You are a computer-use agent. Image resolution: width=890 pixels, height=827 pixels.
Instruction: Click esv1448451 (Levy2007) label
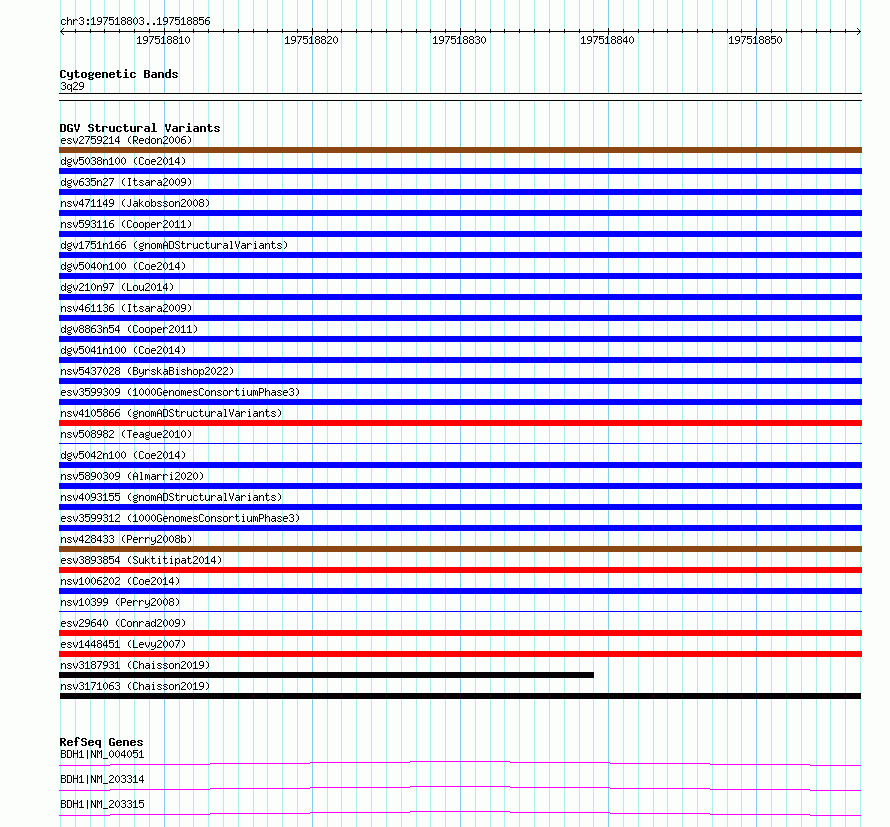[123, 644]
